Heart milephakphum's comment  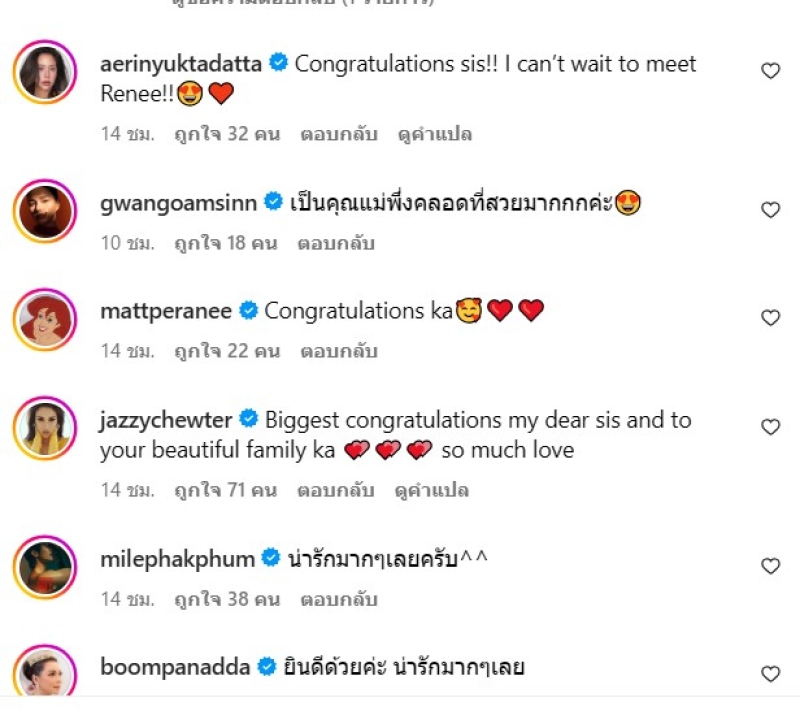point(770,566)
